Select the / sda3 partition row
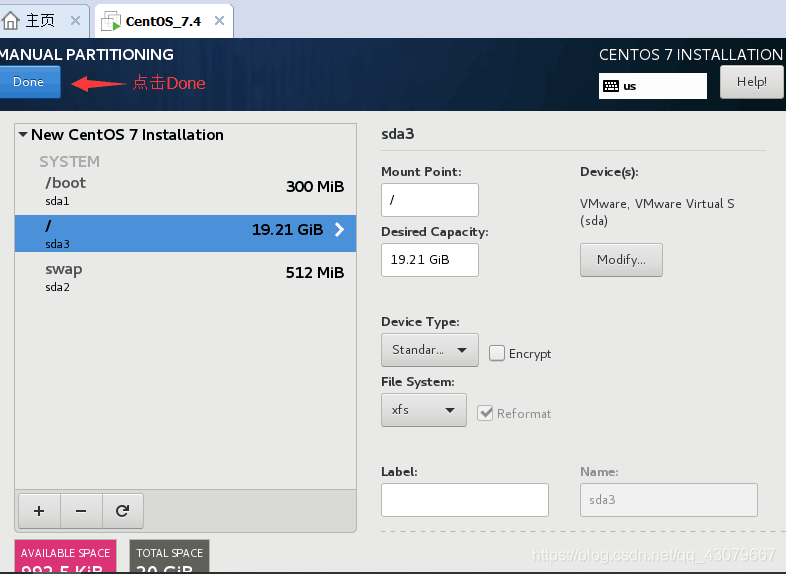The height and width of the screenshot is (574, 786). (185, 234)
